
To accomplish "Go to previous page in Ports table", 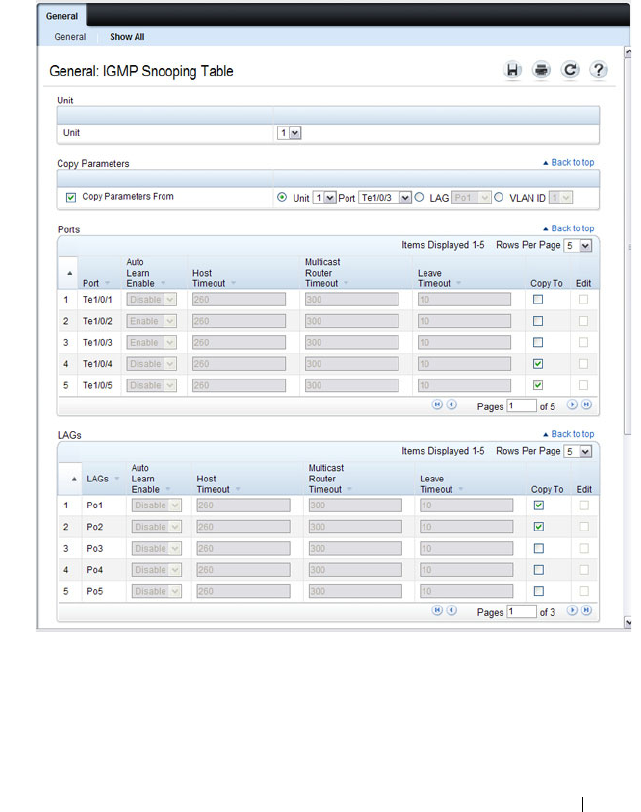I will coord(451,405).
